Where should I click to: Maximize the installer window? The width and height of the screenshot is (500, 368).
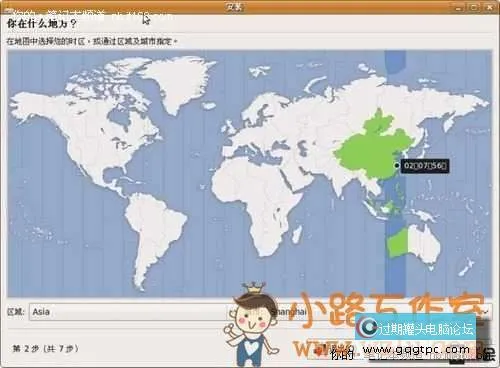click(475, 6)
